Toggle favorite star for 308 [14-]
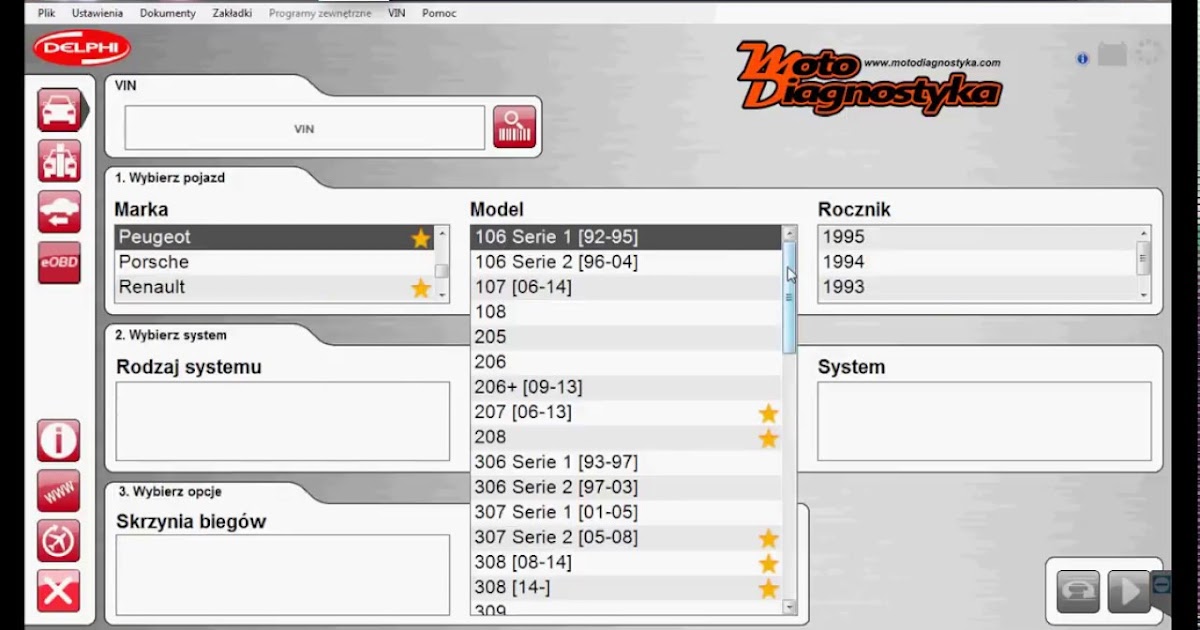 (x=768, y=588)
